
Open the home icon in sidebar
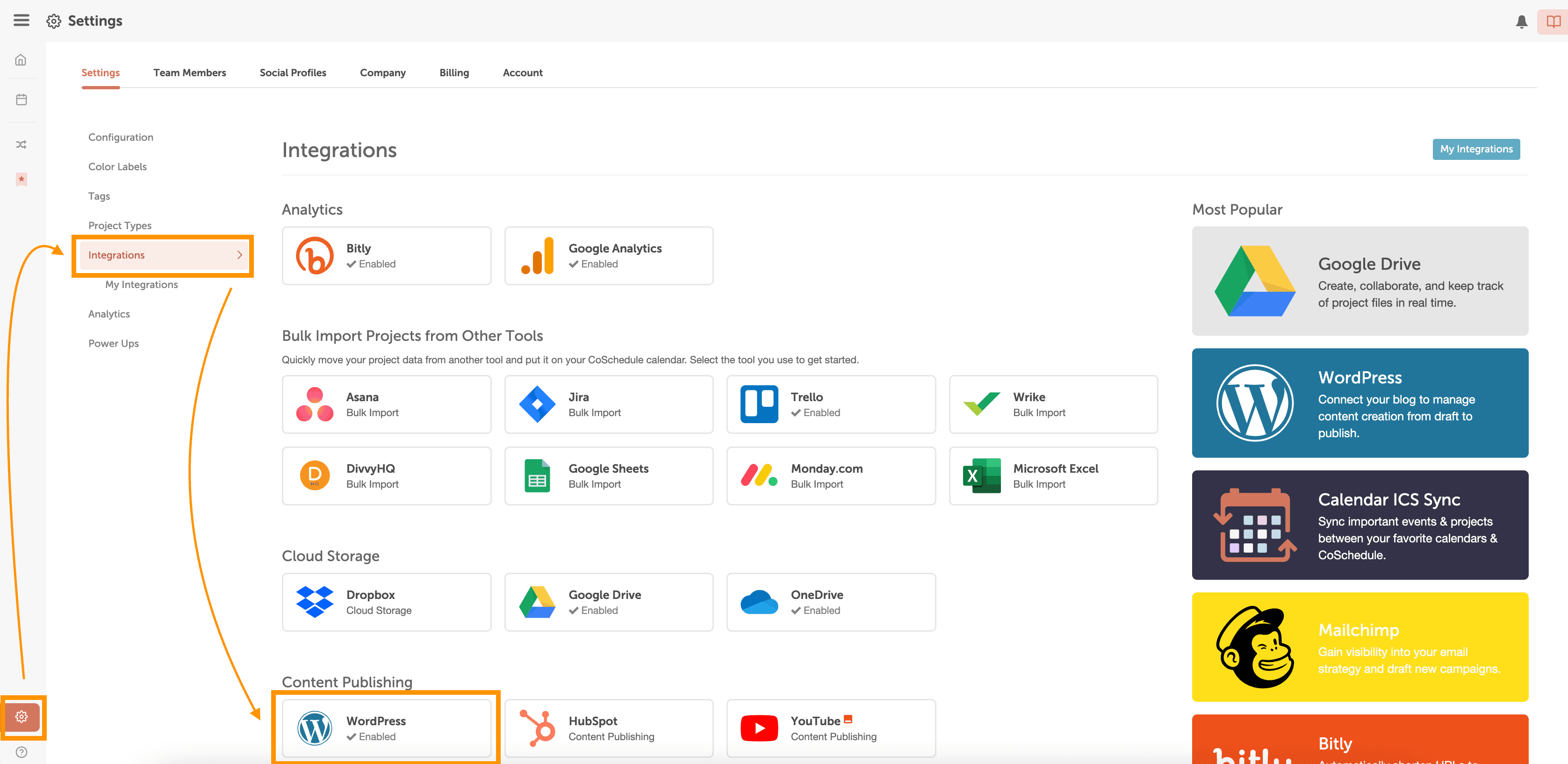click(x=21, y=60)
